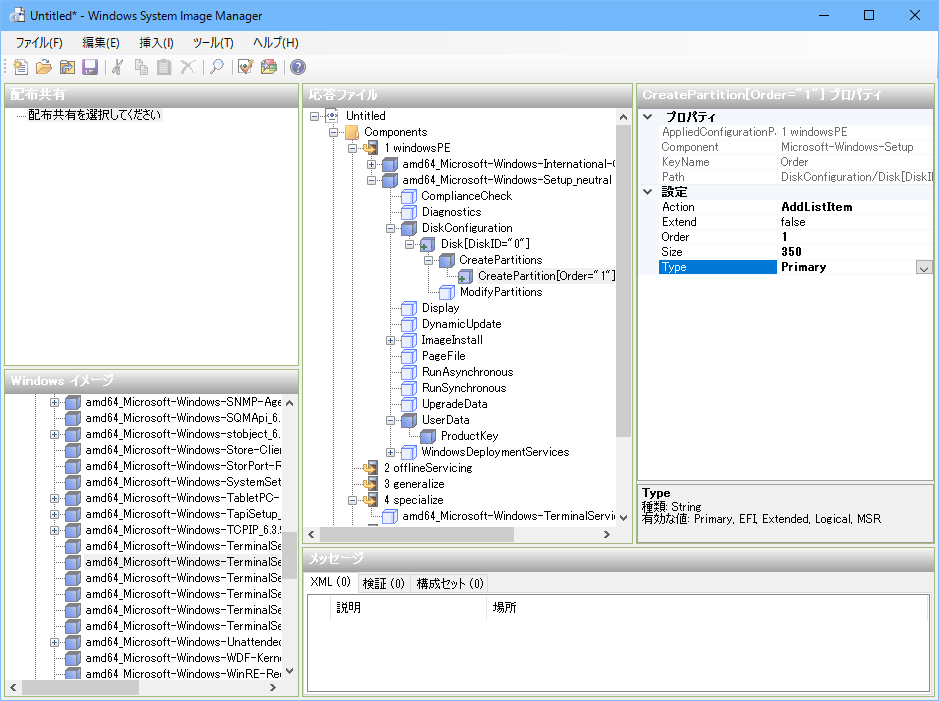Select the UpgradeData tree item
This screenshot has height=701, width=939.
(x=455, y=404)
